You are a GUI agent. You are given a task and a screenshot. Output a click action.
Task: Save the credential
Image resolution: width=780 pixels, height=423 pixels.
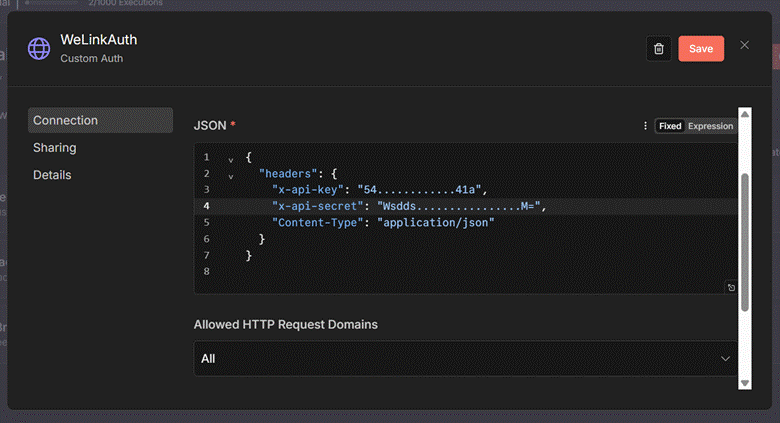pyautogui.click(x=701, y=49)
